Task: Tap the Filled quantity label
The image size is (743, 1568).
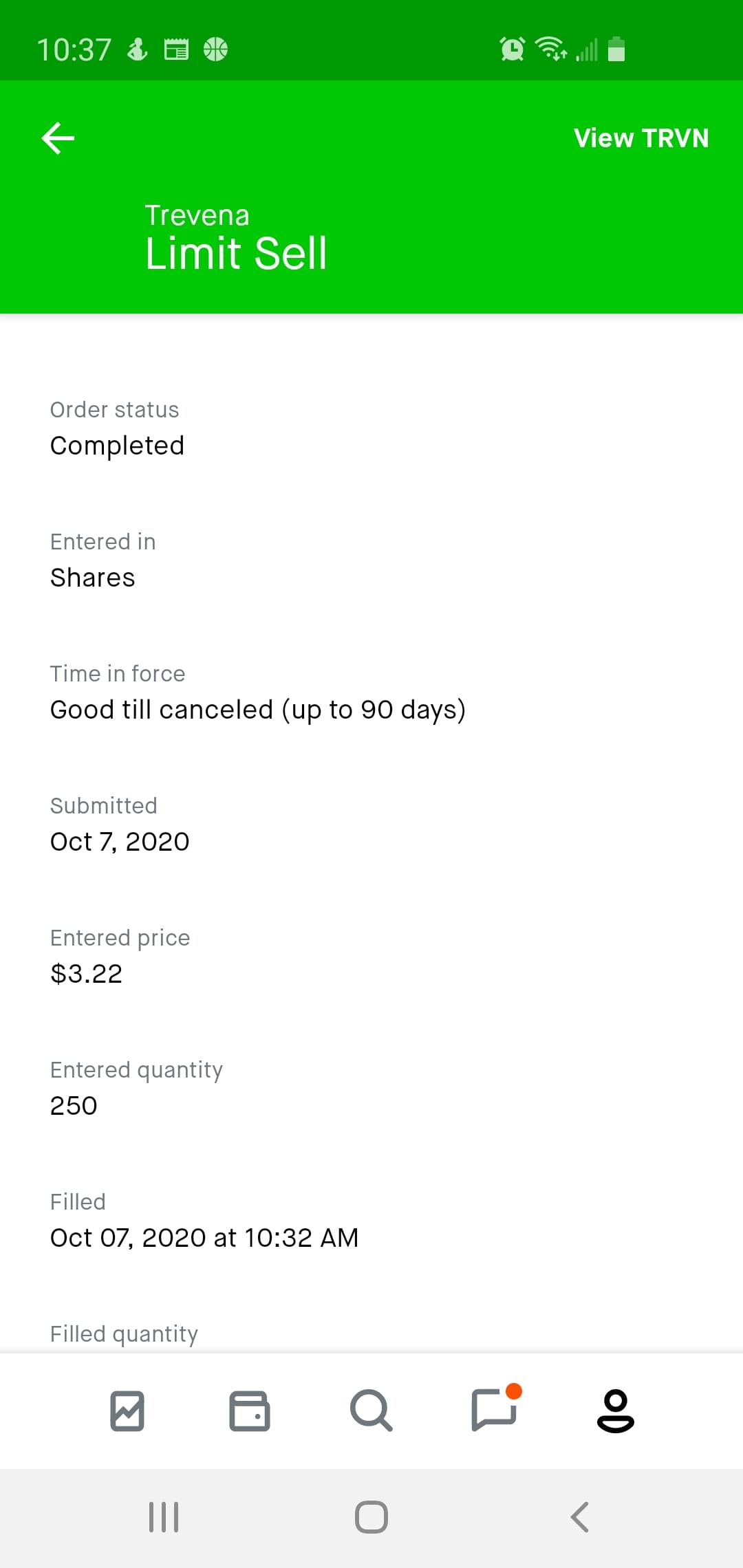Action: coord(124,1334)
